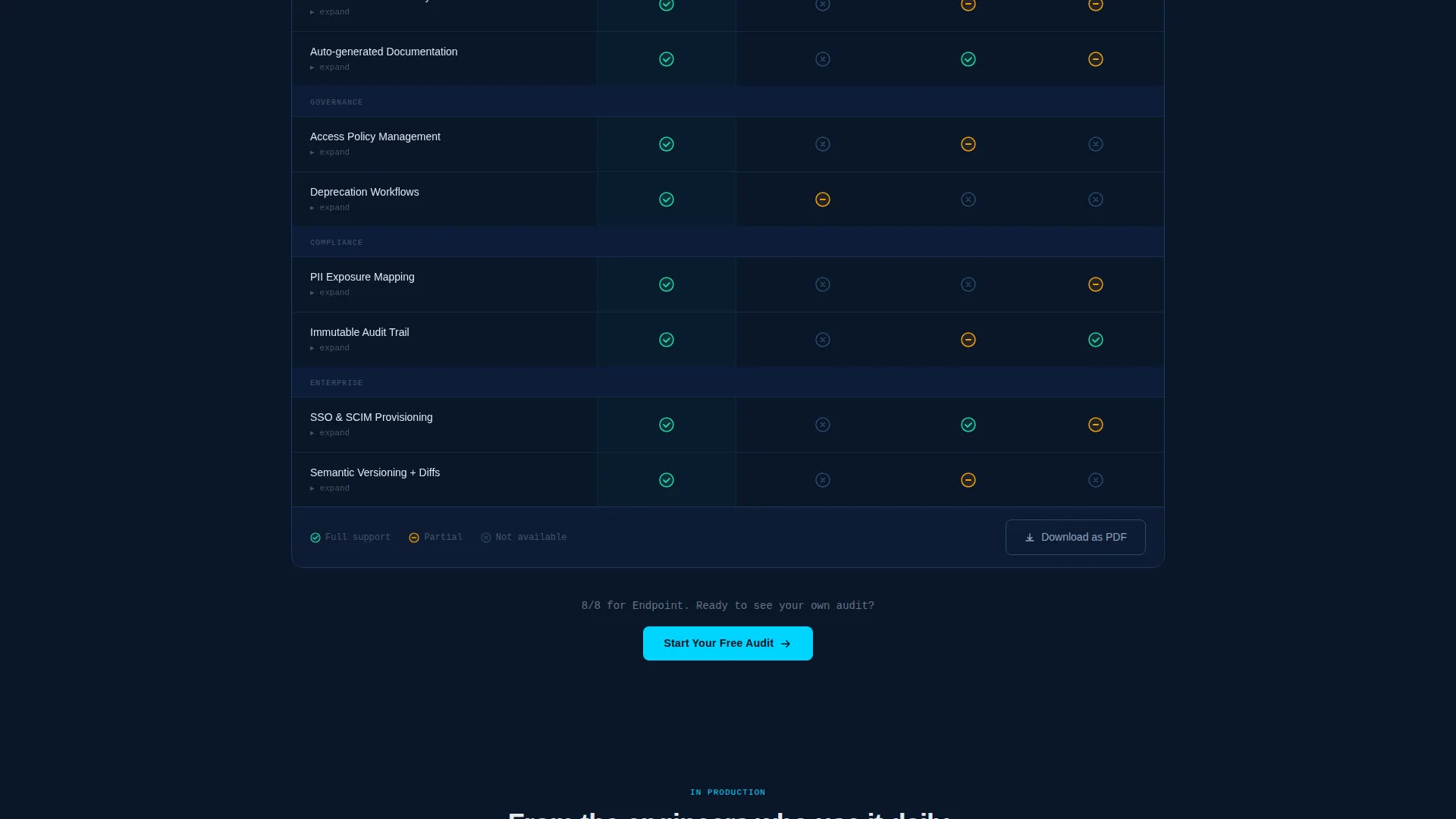The height and width of the screenshot is (819, 1456).
Task: Click the GOVERNANCE section header
Action: click(337, 102)
